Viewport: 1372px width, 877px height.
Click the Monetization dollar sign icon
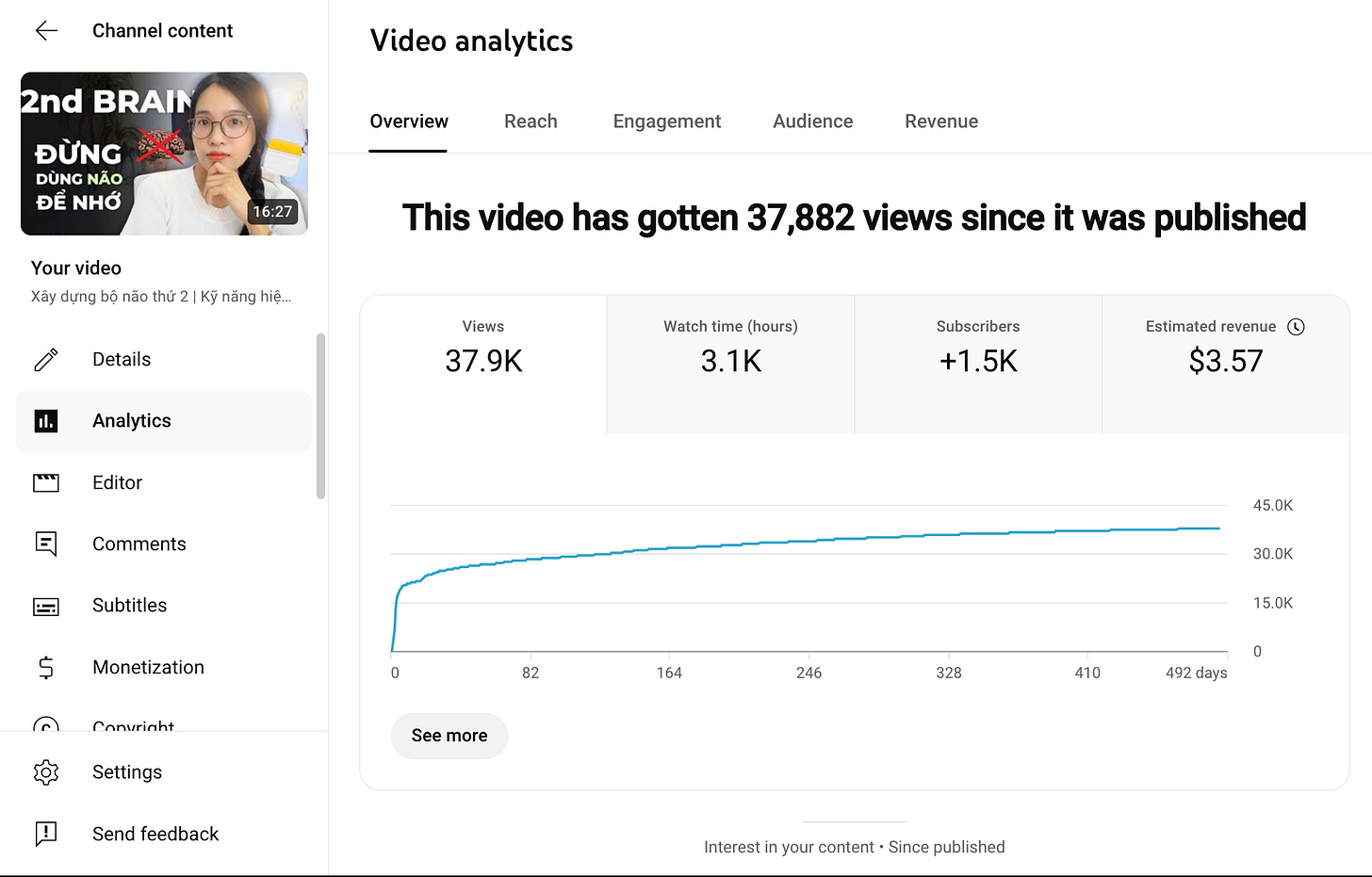click(x=46, y=668)
